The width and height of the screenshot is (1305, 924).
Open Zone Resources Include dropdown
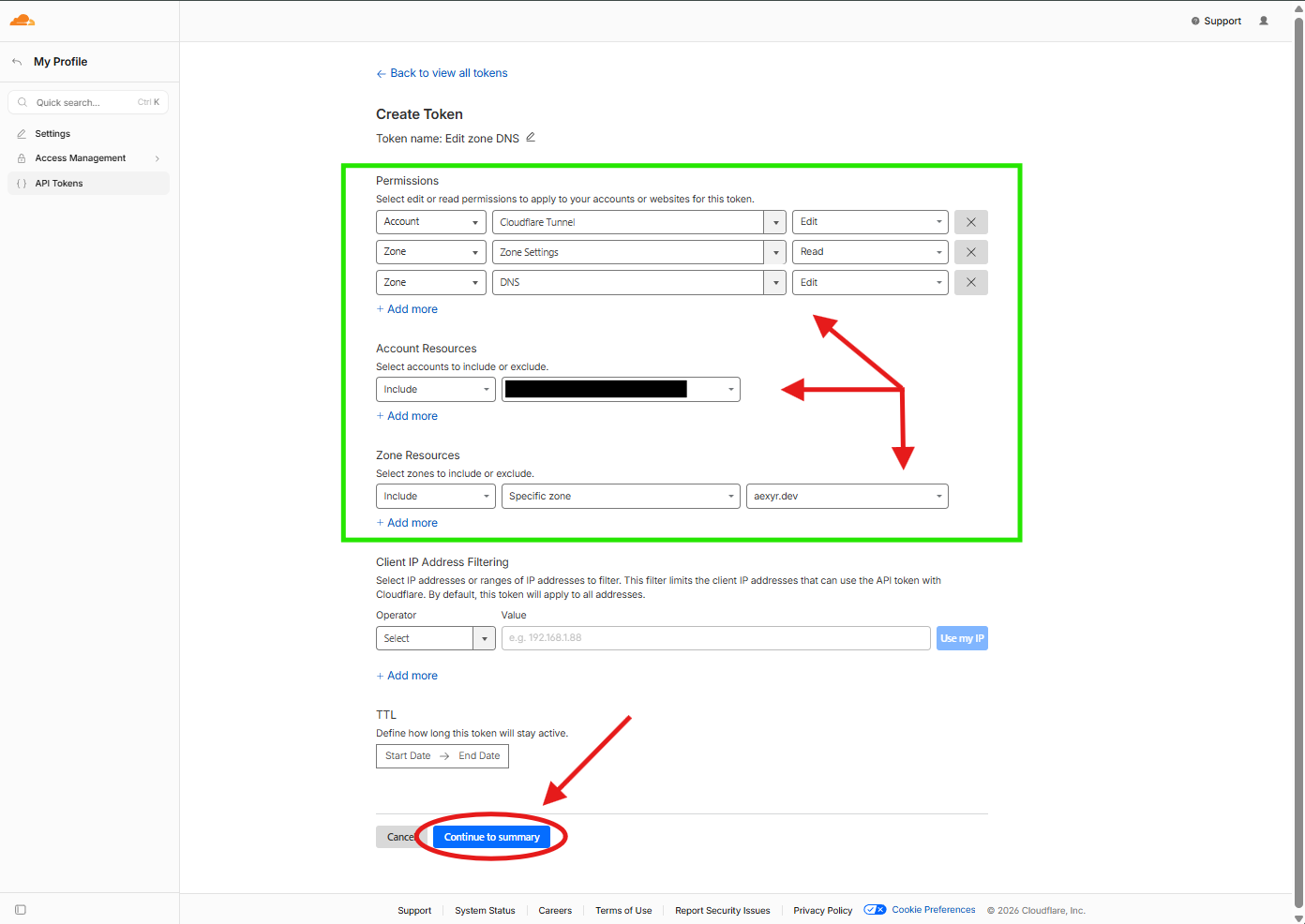[436, 496]
